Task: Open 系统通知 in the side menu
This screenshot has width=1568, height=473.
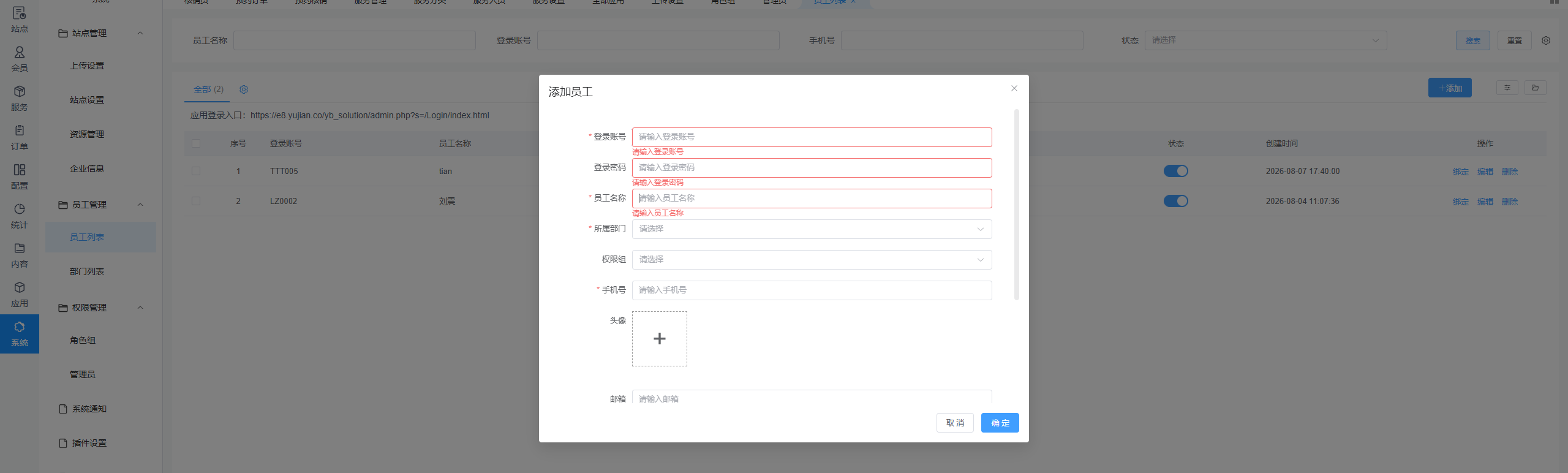Action: coord(89,409)
